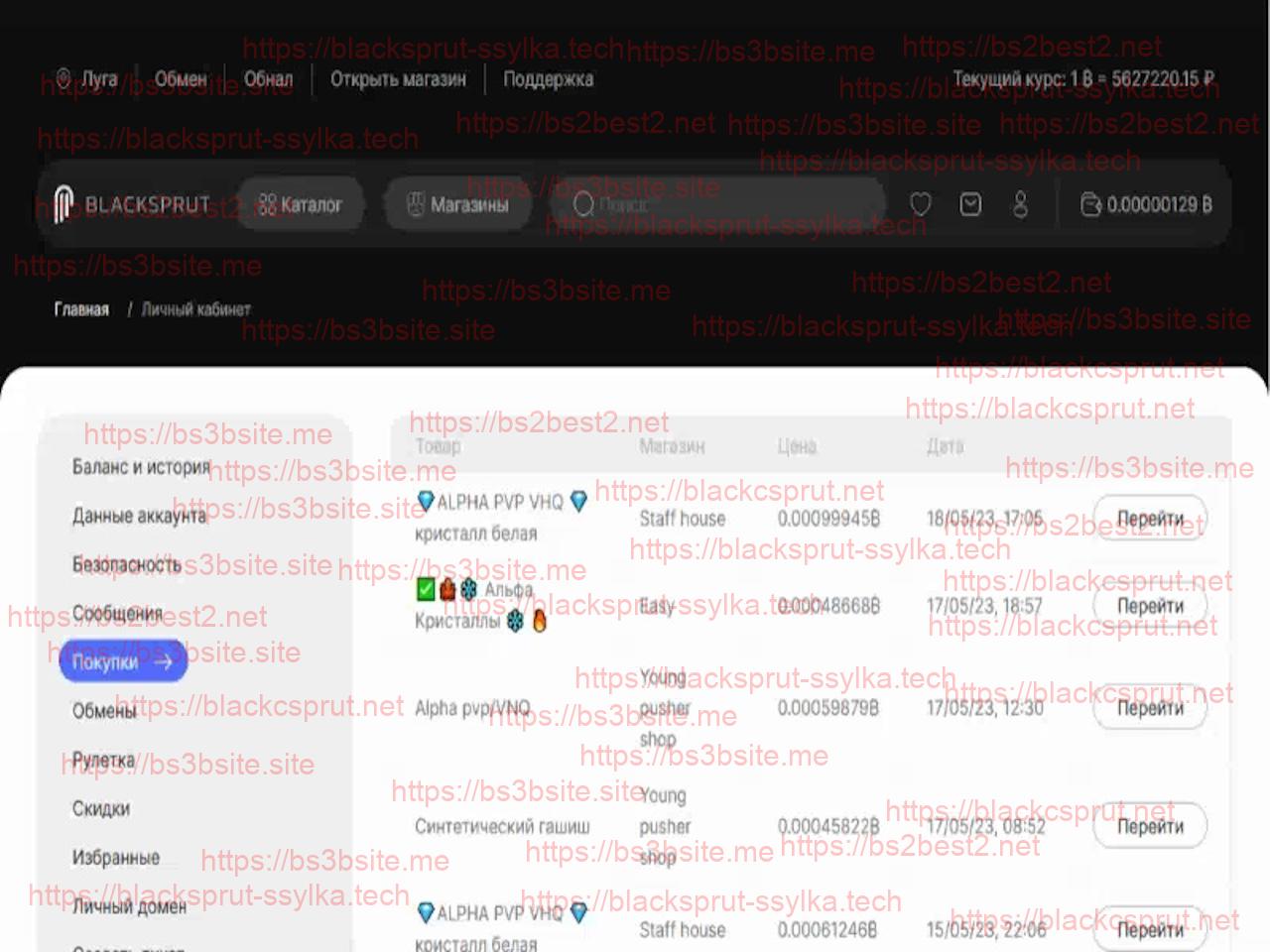The height and width of the screenshot is (952, 1270).
Task: Open Безопасность in the sidebar
Action: (127, 564)
